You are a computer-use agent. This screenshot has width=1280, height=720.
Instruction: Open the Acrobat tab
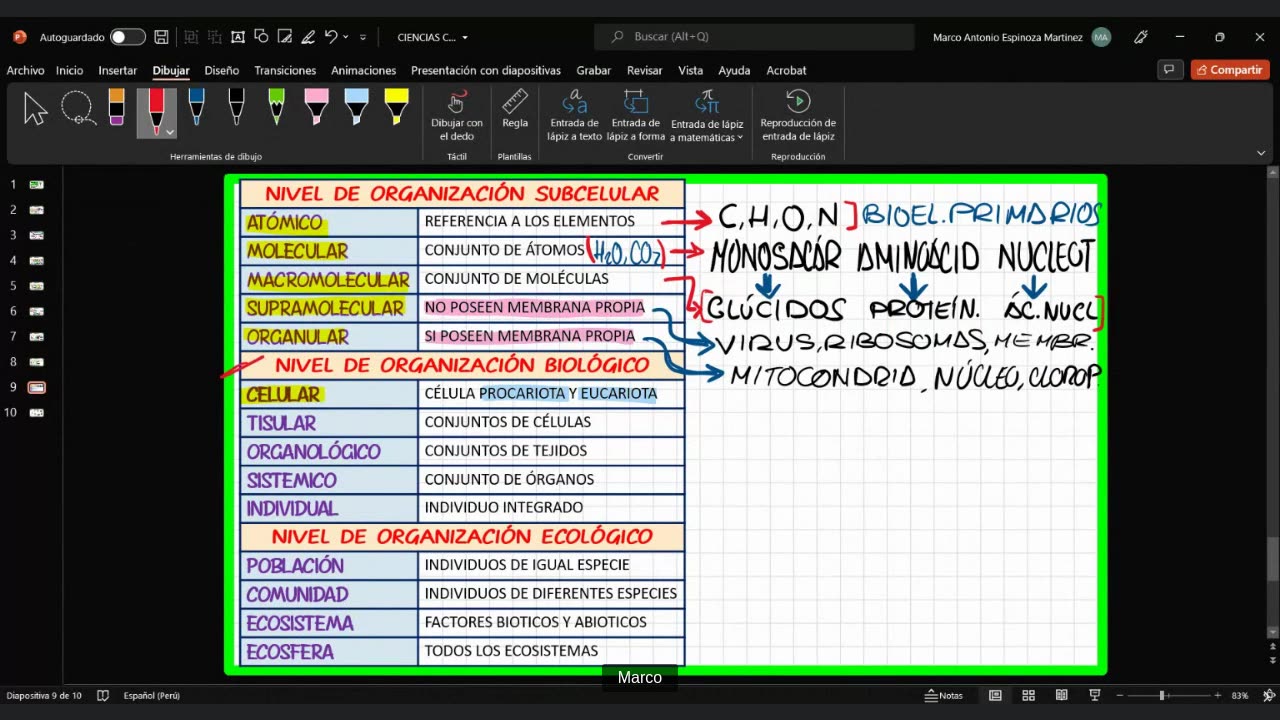point(787,70)
